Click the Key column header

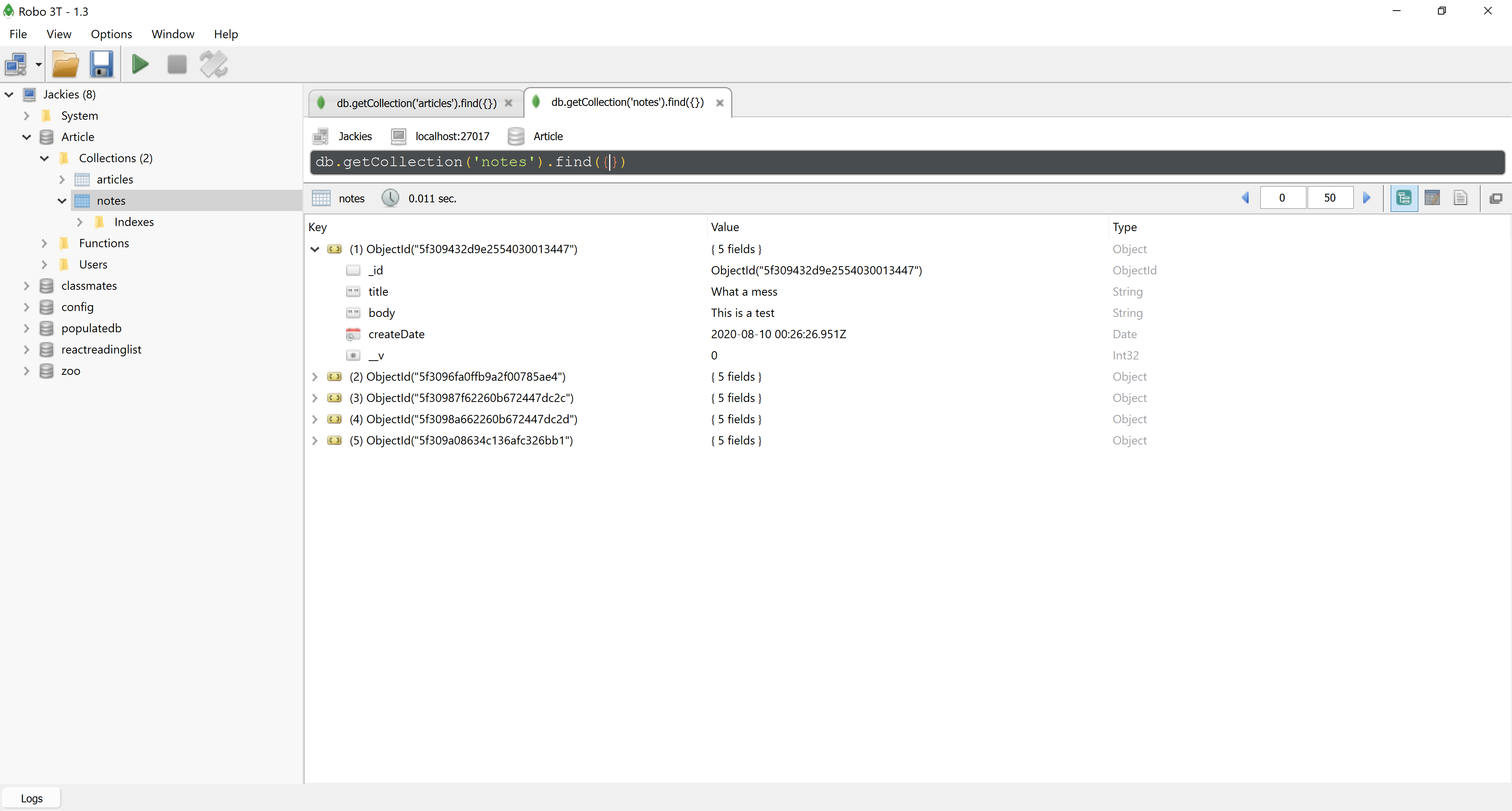click(317, 227)
